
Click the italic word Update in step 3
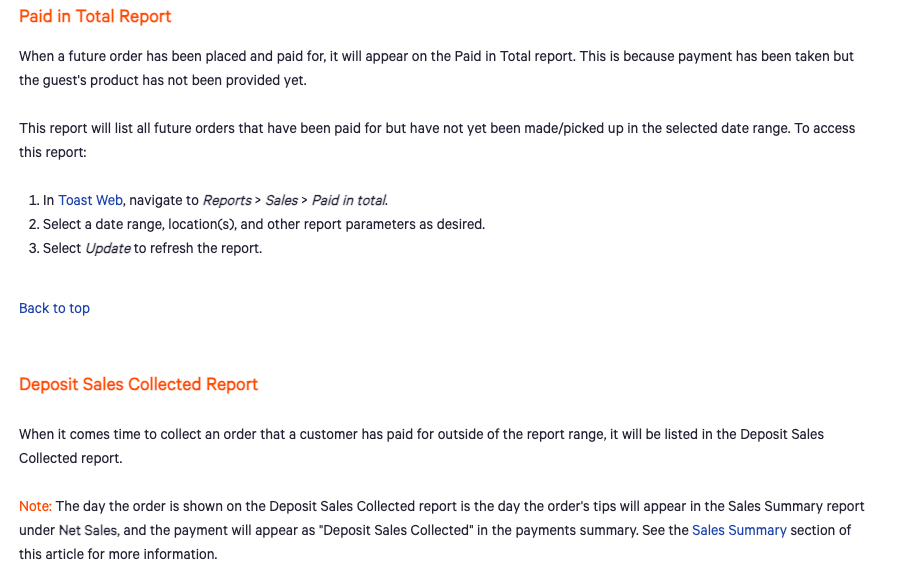click(108, 248)
